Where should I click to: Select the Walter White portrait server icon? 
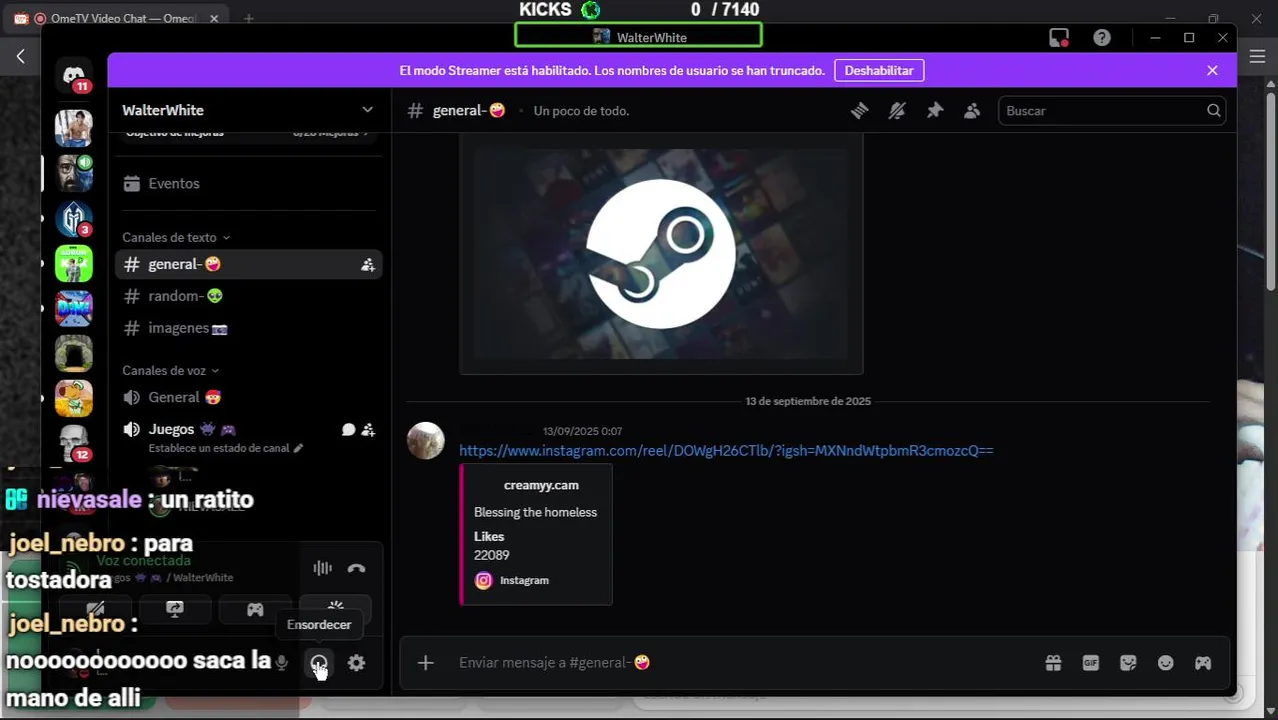click(x=74, y=173)
